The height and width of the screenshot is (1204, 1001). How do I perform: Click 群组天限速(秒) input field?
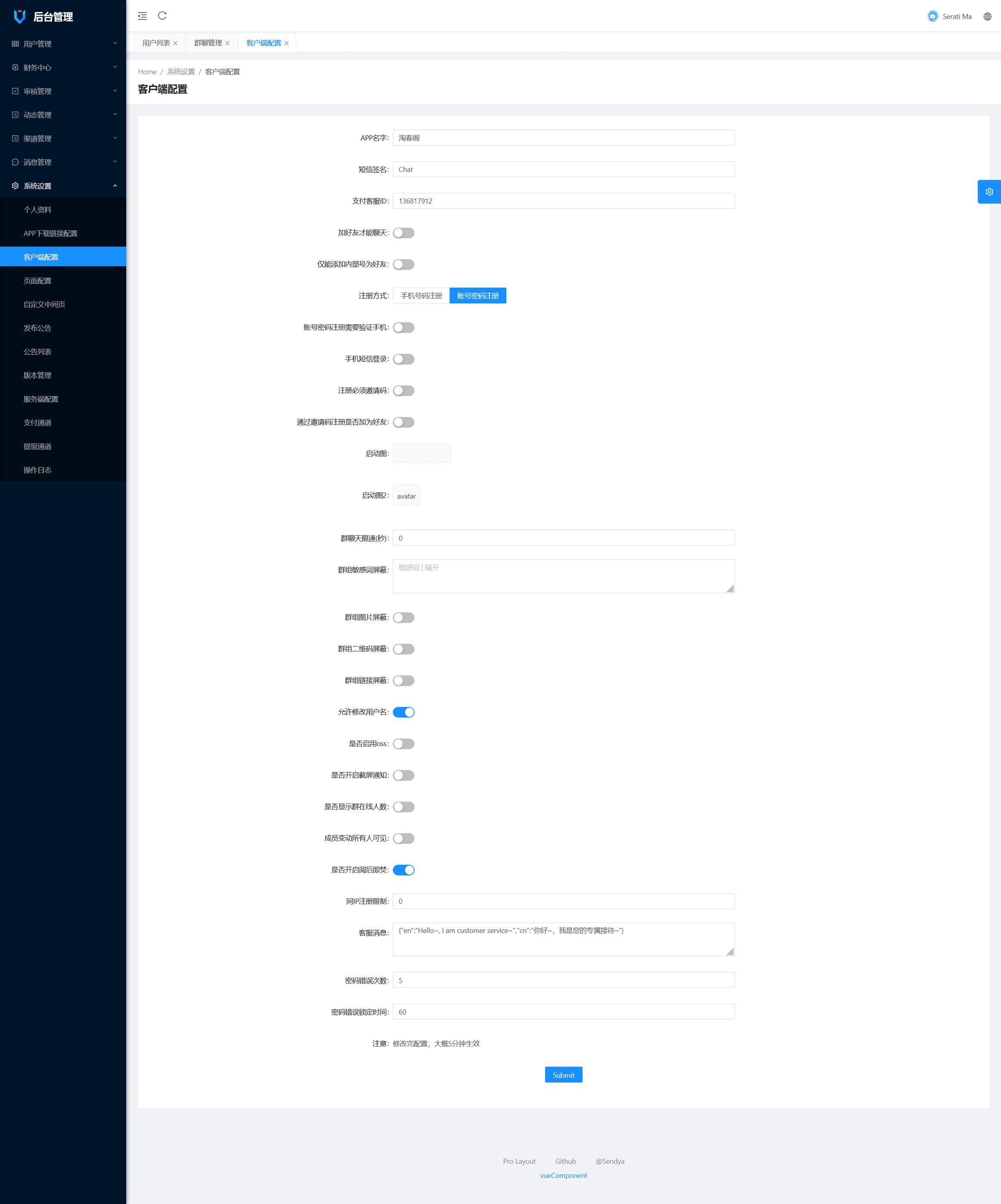tap(563, 538)
